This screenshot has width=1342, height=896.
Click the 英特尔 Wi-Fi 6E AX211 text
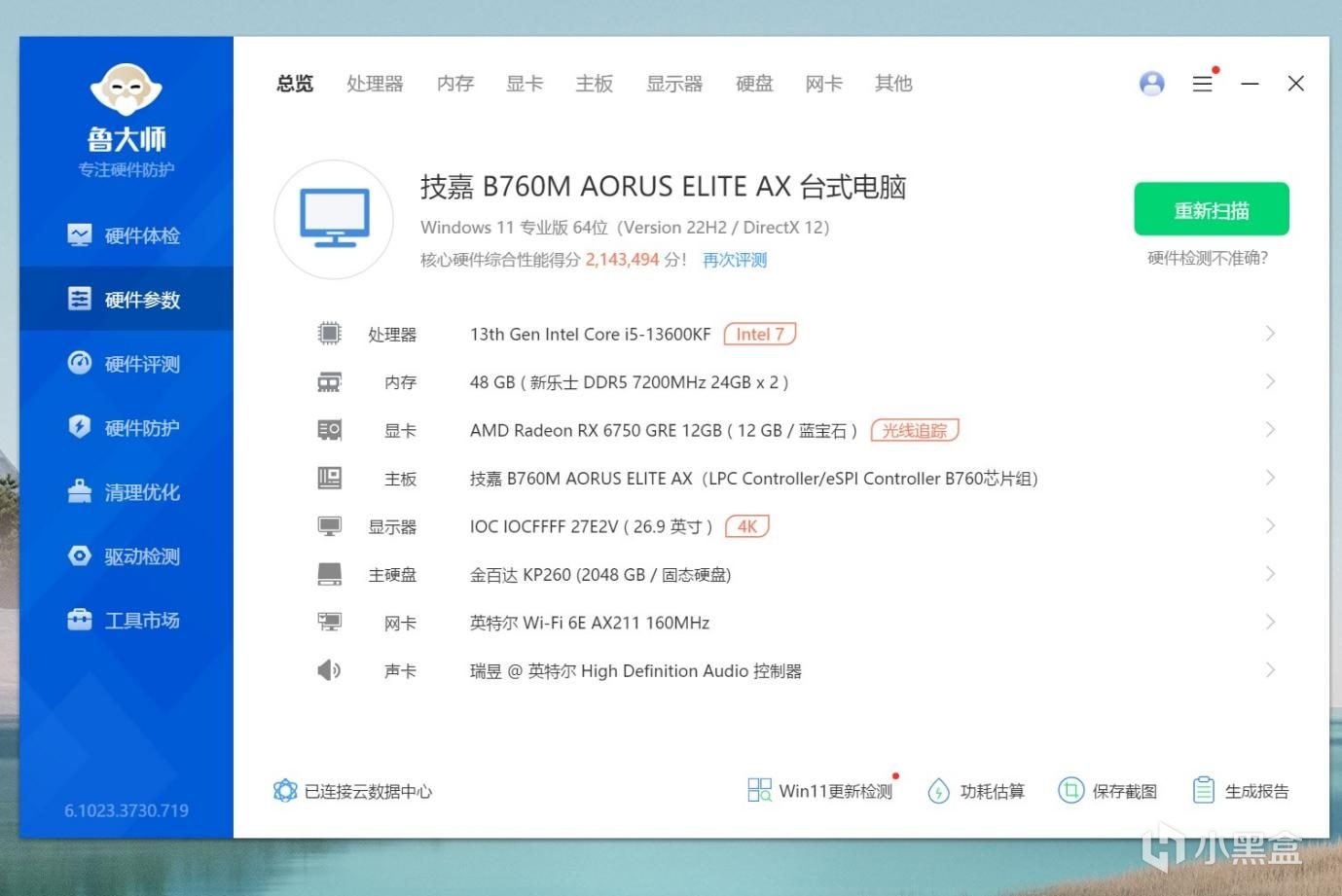click(590, 623)
